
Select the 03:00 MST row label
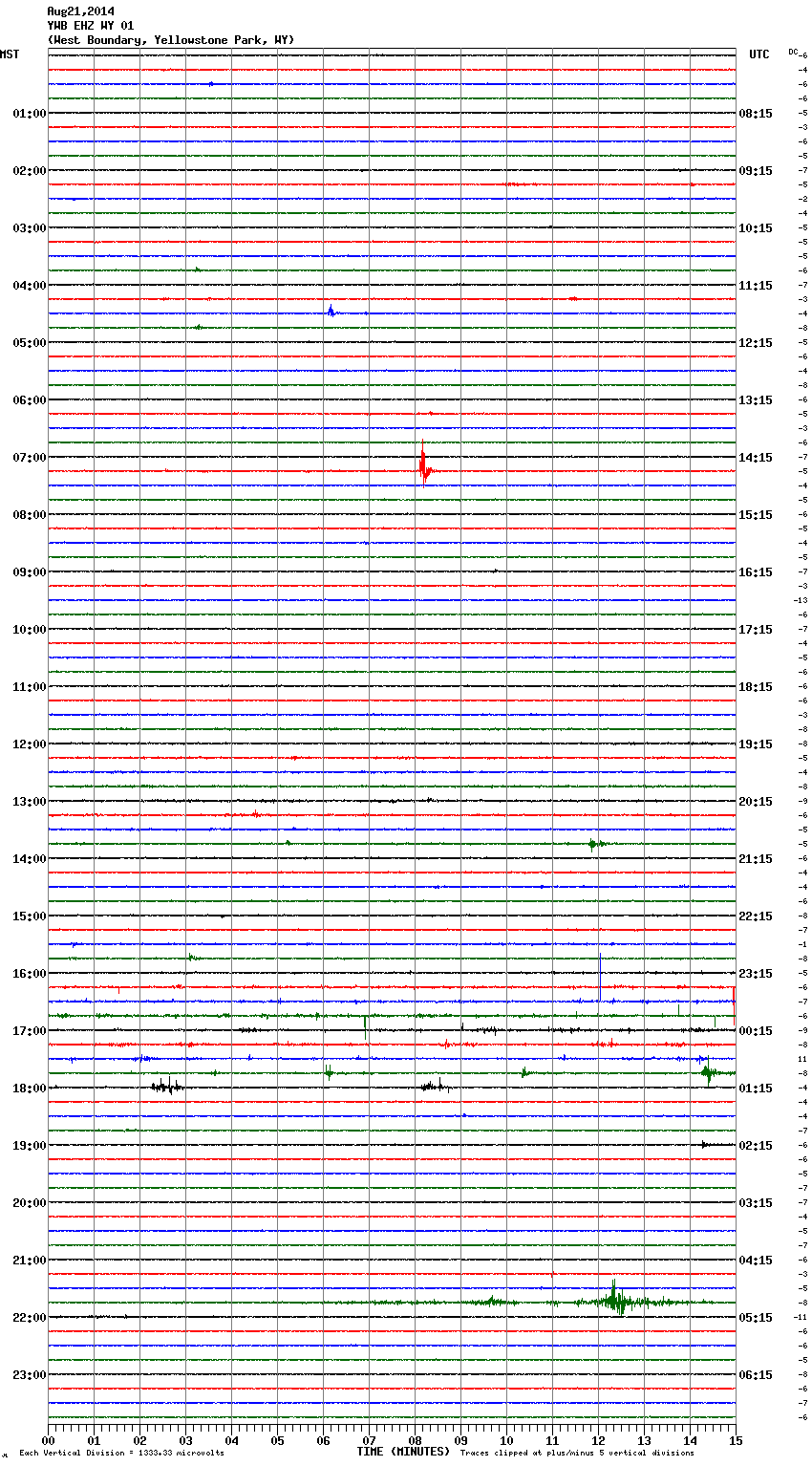click(29, 228)
